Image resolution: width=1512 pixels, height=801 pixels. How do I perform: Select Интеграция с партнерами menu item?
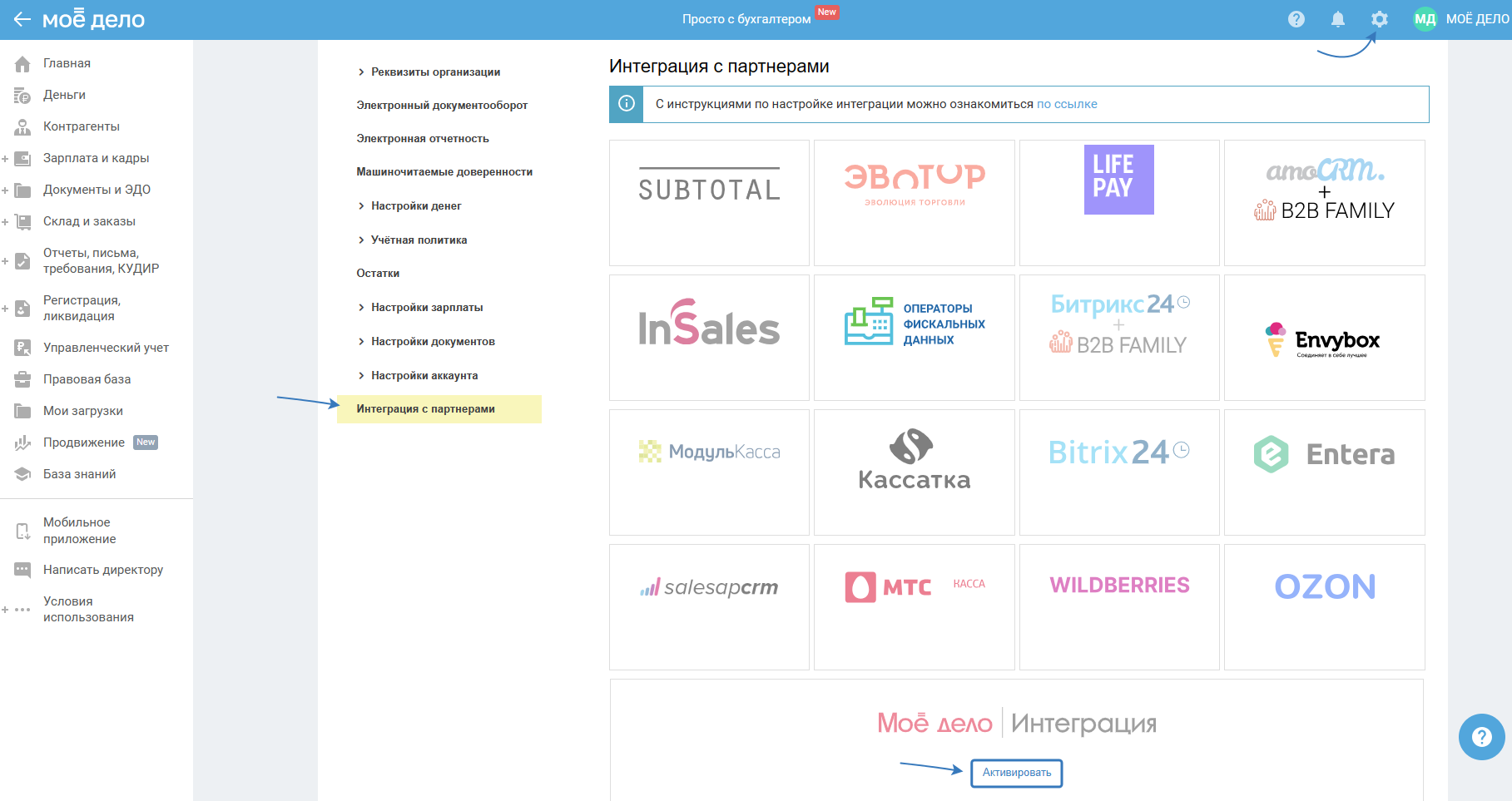439,409
